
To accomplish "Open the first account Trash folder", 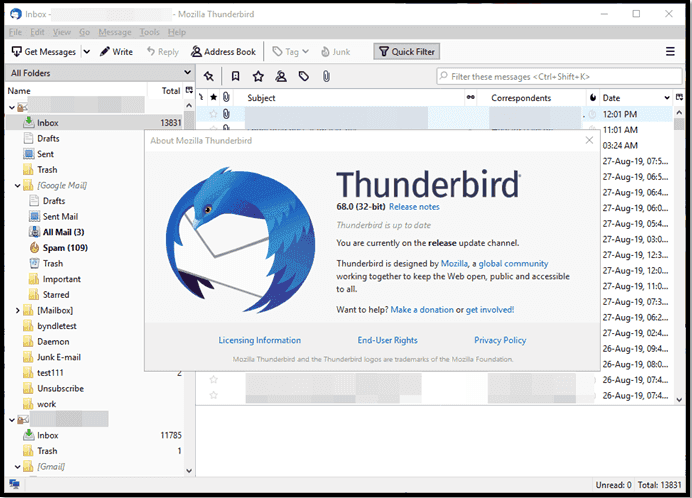I will click(47, 170).
